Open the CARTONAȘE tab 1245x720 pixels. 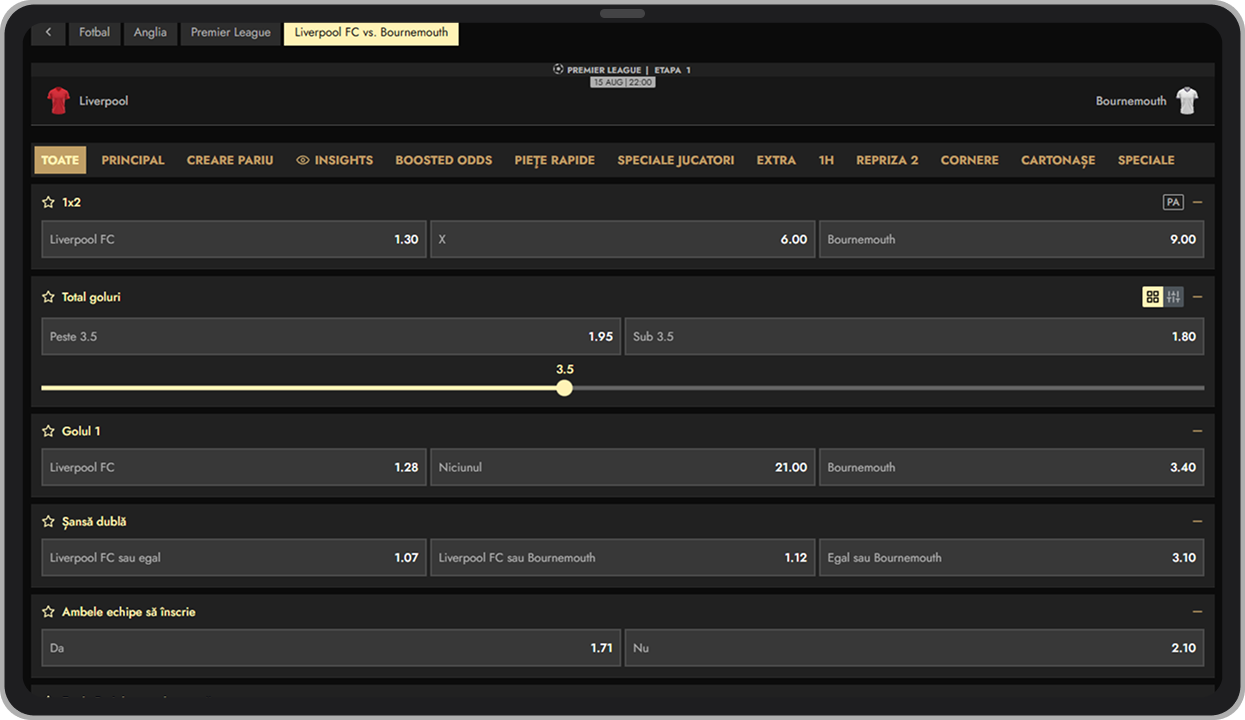click(x=1058, y=160)
